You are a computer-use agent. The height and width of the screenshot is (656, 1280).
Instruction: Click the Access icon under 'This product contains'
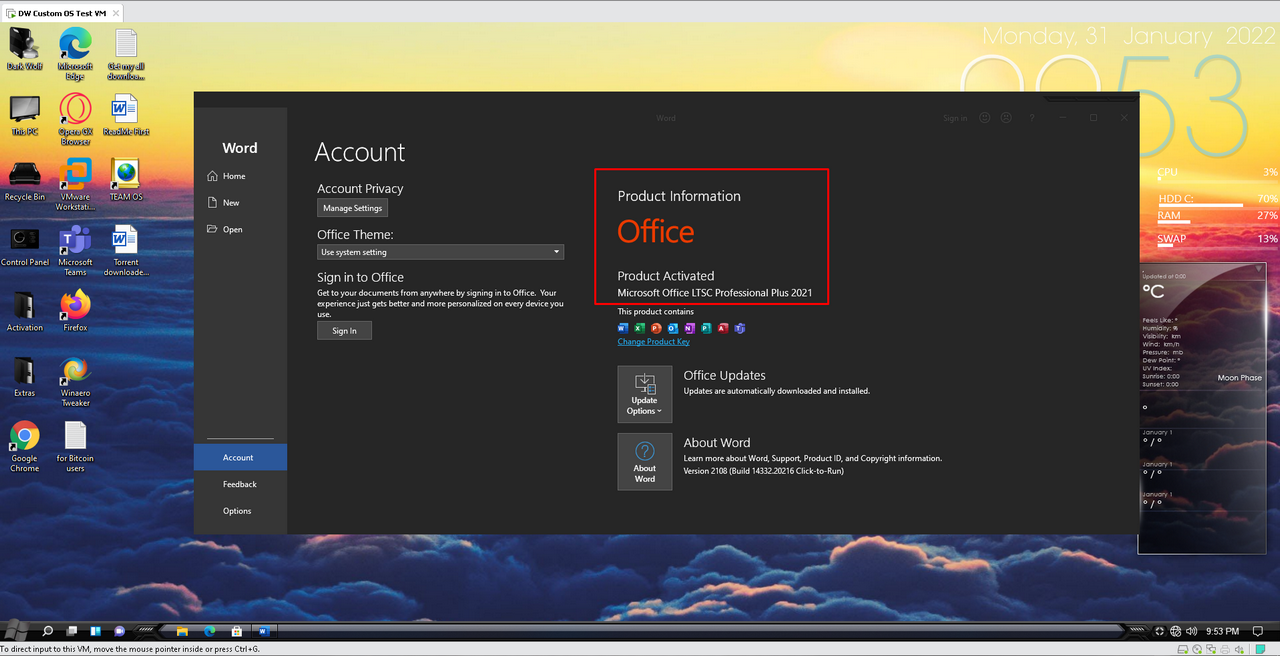tap(723, 328)
